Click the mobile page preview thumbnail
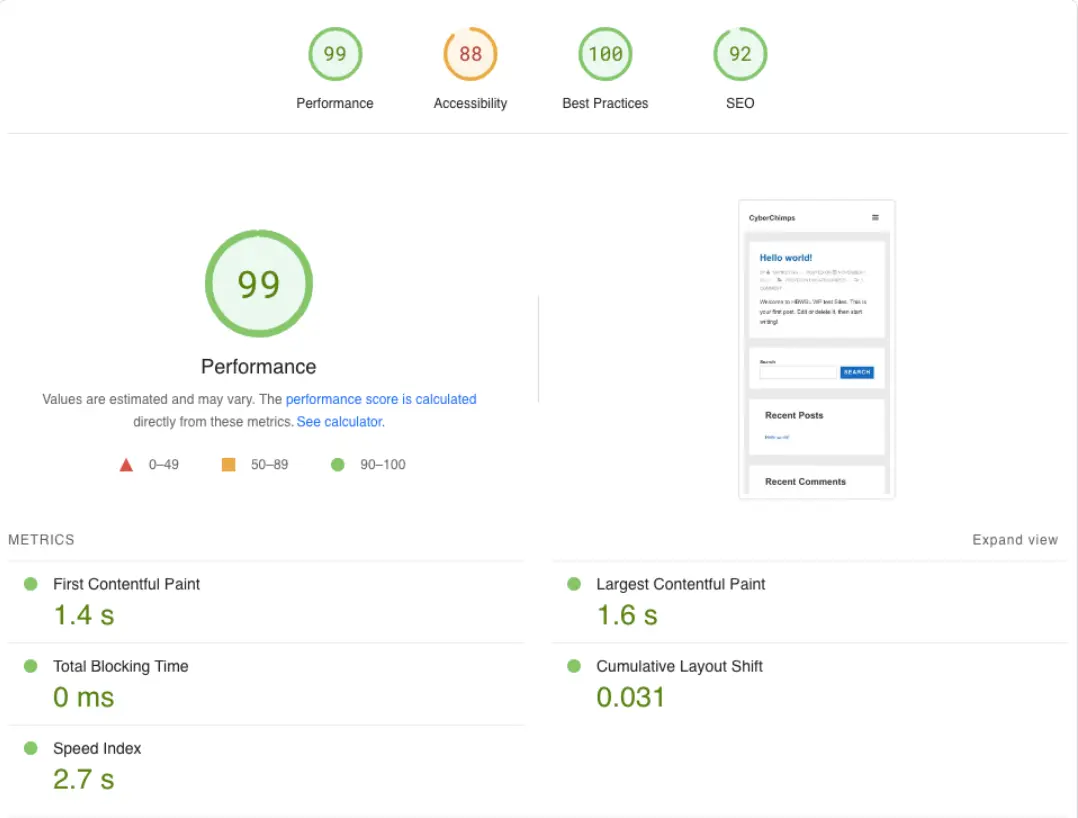Viewport: 1078px width, 818px height. [x=816, y=349]
